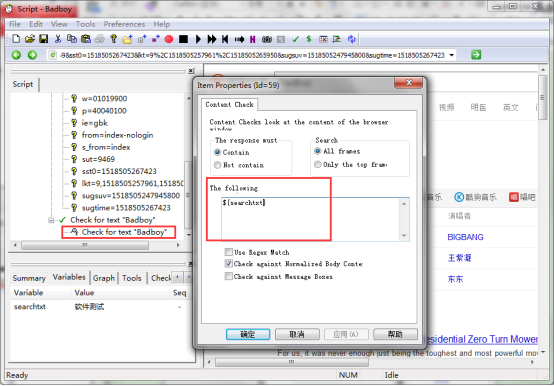This screenshot has height=386, width=554.
Task: Rewind the script to the start
Action: click(225, 39)
